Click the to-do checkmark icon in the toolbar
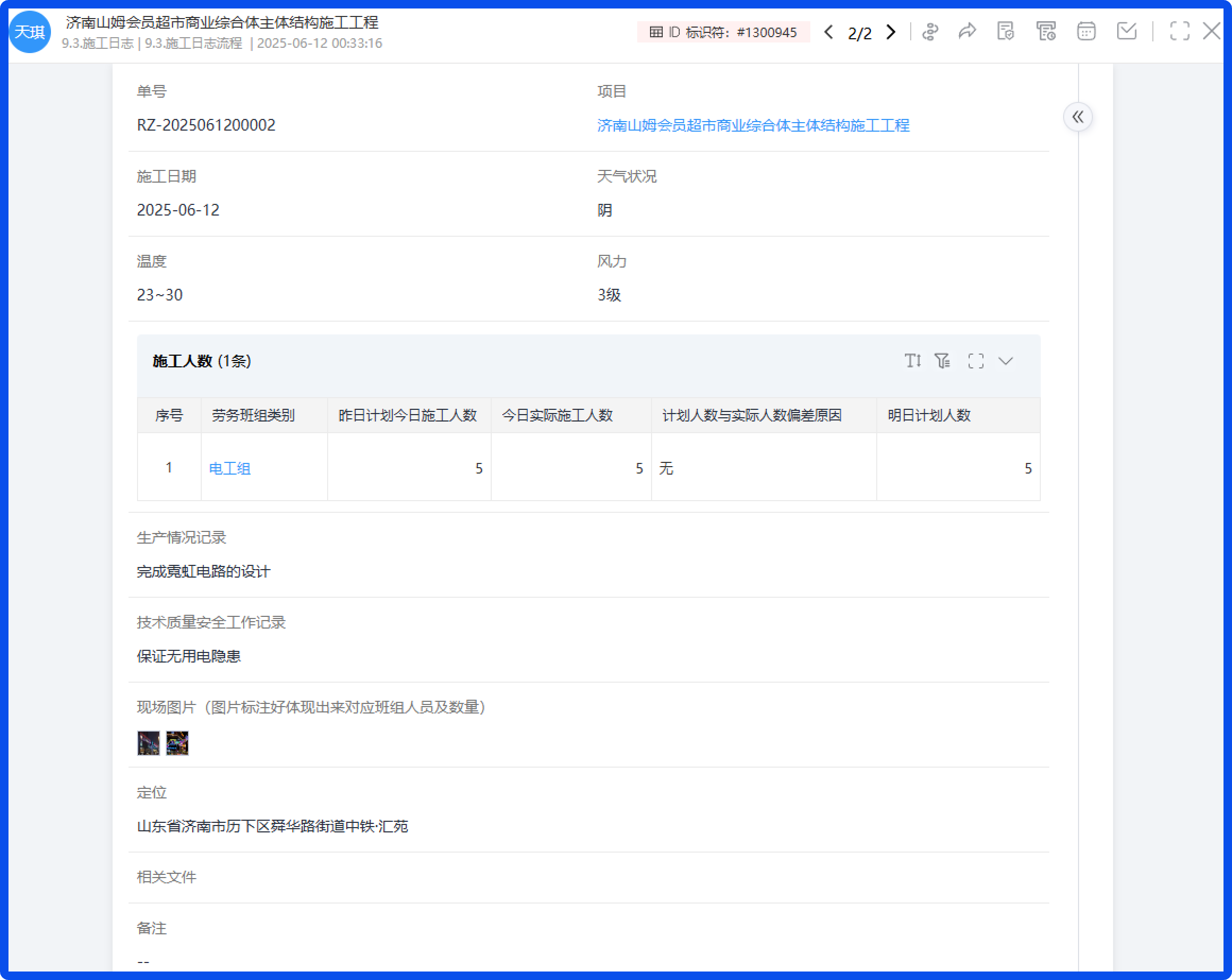1232x980 pixels. [x=1126, y=32]
